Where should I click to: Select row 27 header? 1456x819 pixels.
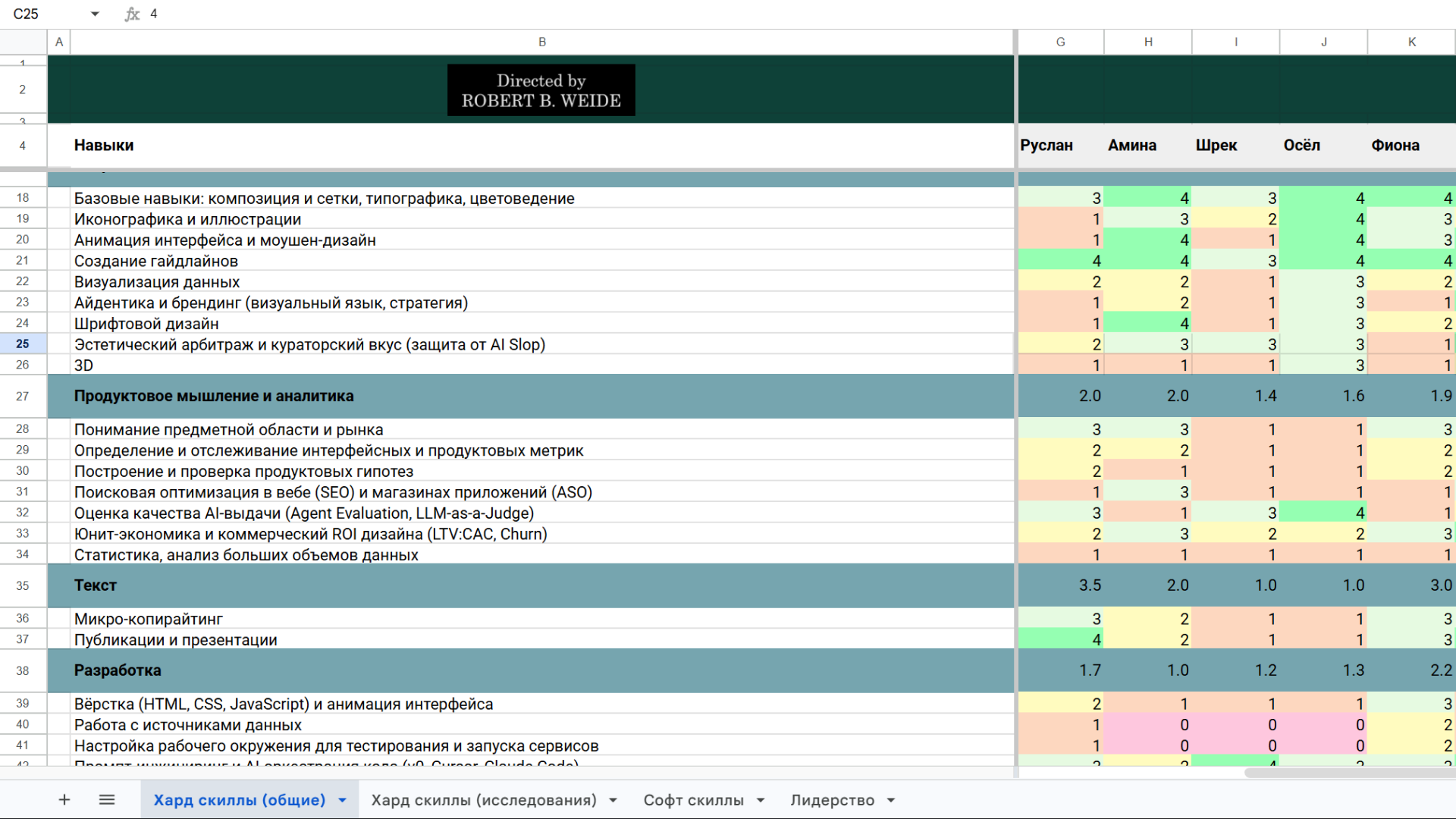pyautogui.click(x=23, y=396)
